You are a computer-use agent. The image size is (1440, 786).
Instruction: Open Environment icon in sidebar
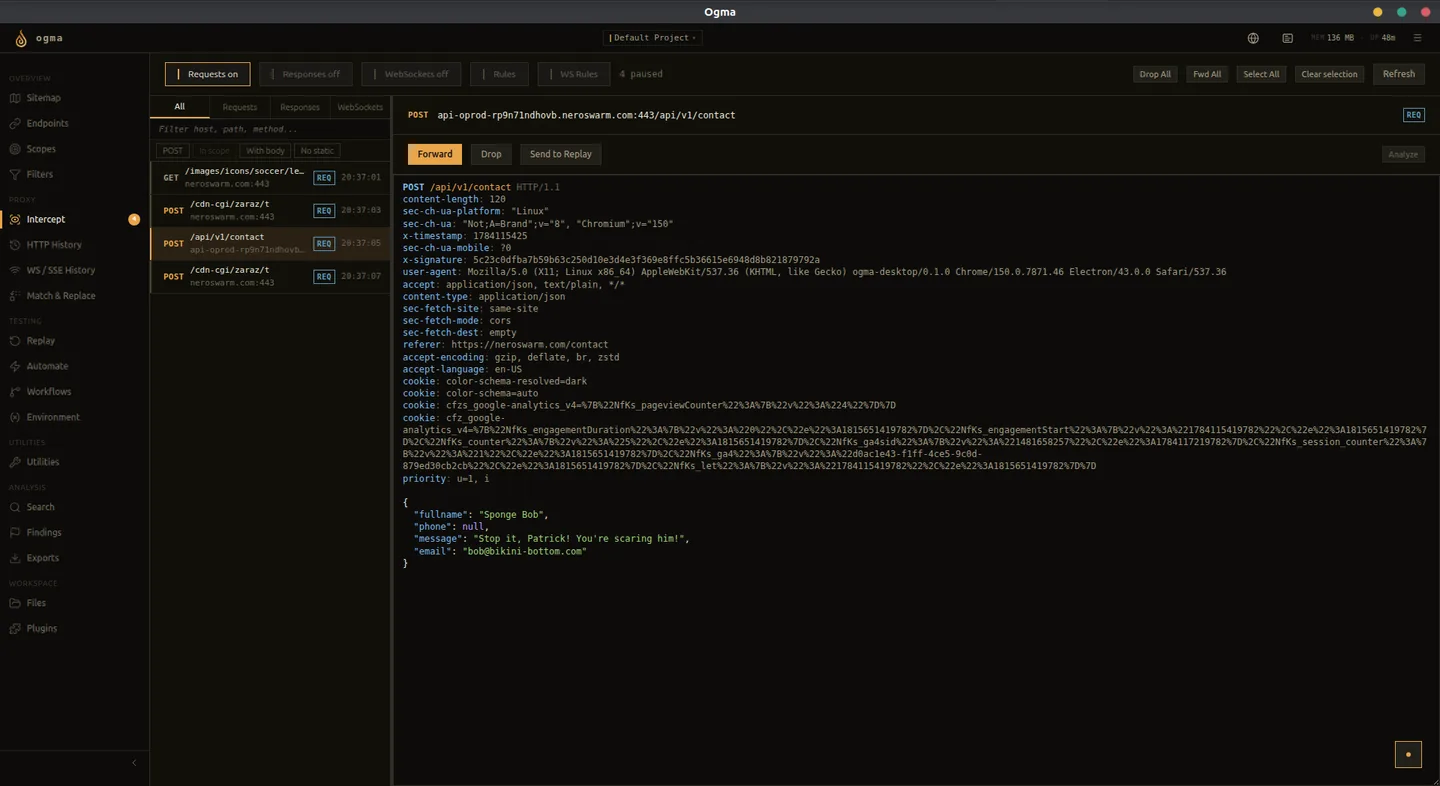15,417
